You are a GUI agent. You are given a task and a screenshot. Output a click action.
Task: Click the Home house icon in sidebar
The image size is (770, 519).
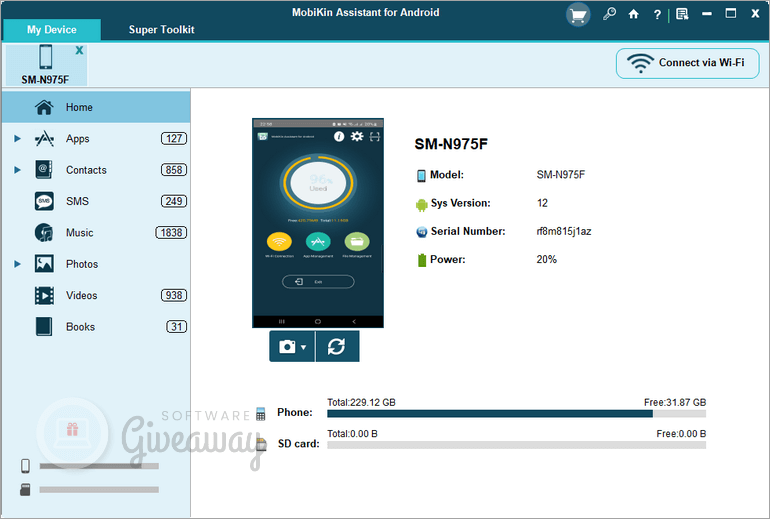tap(44, 107)
